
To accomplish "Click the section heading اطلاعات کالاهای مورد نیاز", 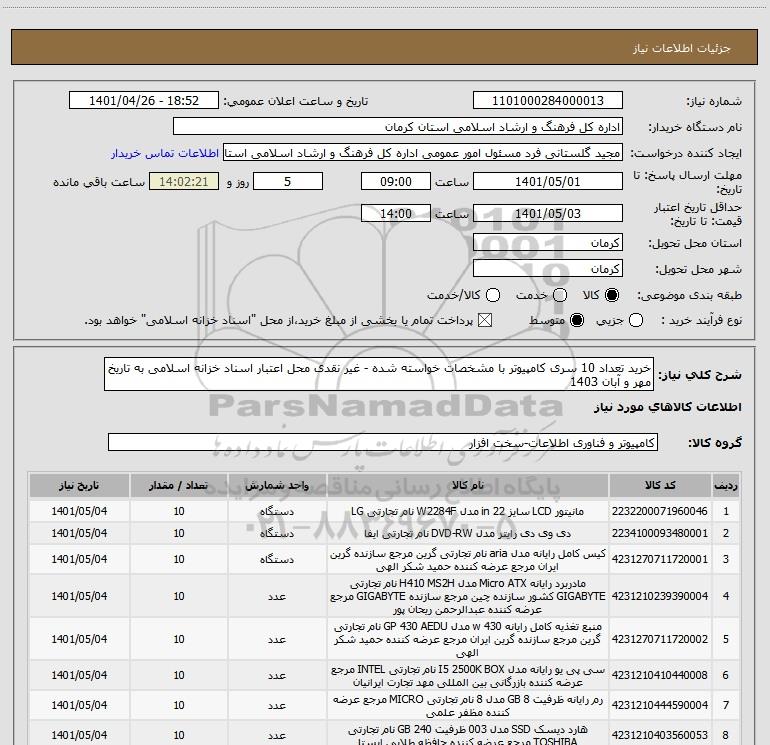I will (667, 407).
